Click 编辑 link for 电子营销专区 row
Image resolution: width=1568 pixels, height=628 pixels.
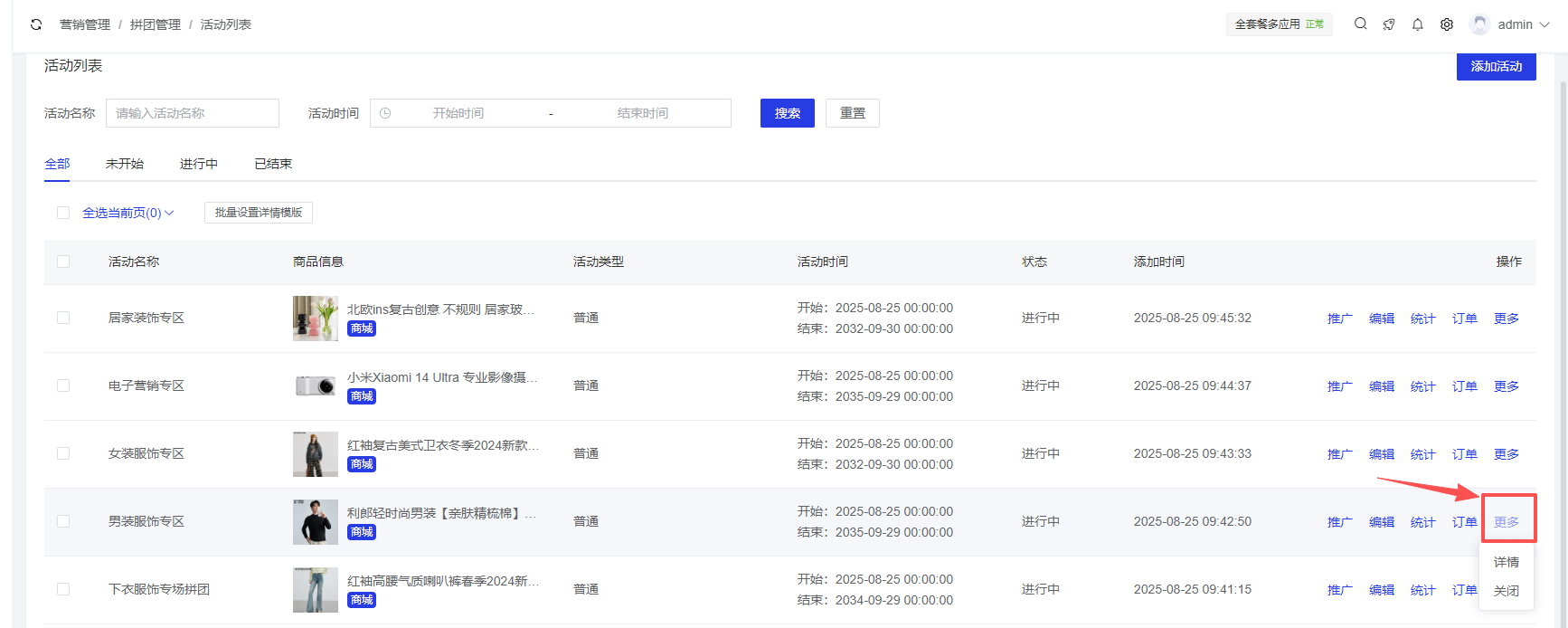click(1381, 386)
